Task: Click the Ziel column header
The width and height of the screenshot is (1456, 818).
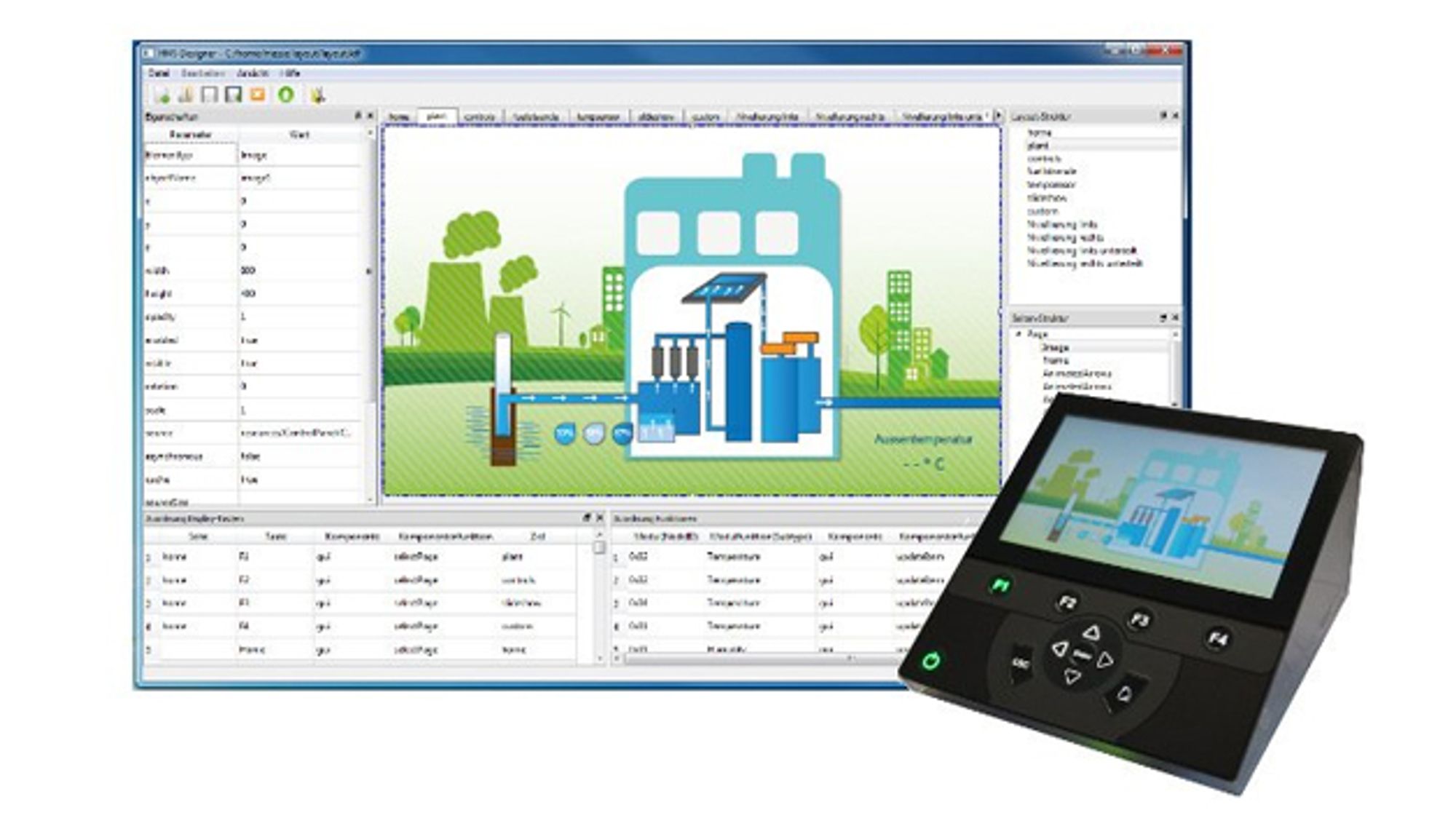Action: click(538, 536)
